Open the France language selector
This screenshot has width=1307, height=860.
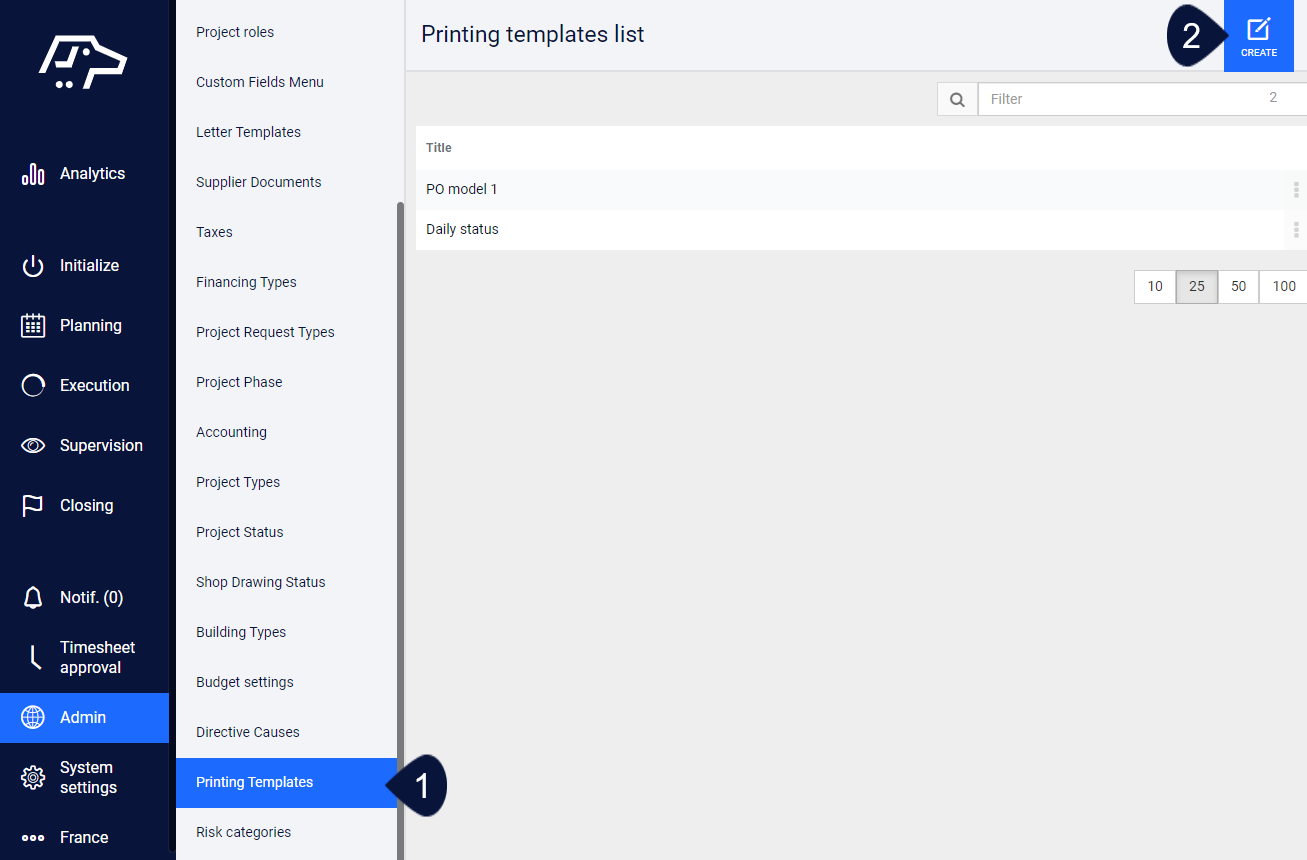pyautogui.click(x=85, y=837)
